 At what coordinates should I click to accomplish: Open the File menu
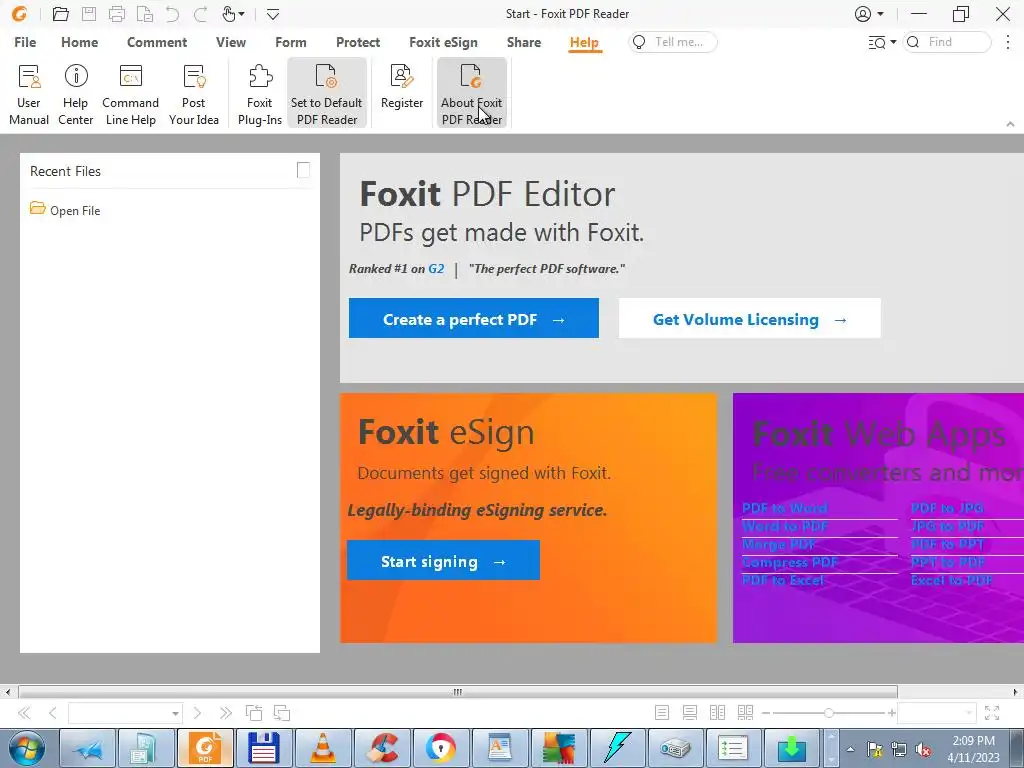pos(25,42)
